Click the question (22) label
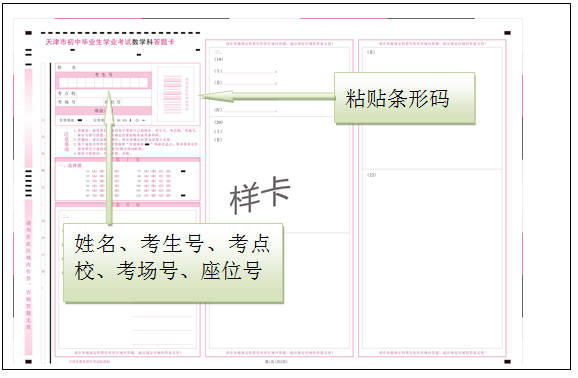This screenshot has height=378, width=578. (x=371, y=175)
